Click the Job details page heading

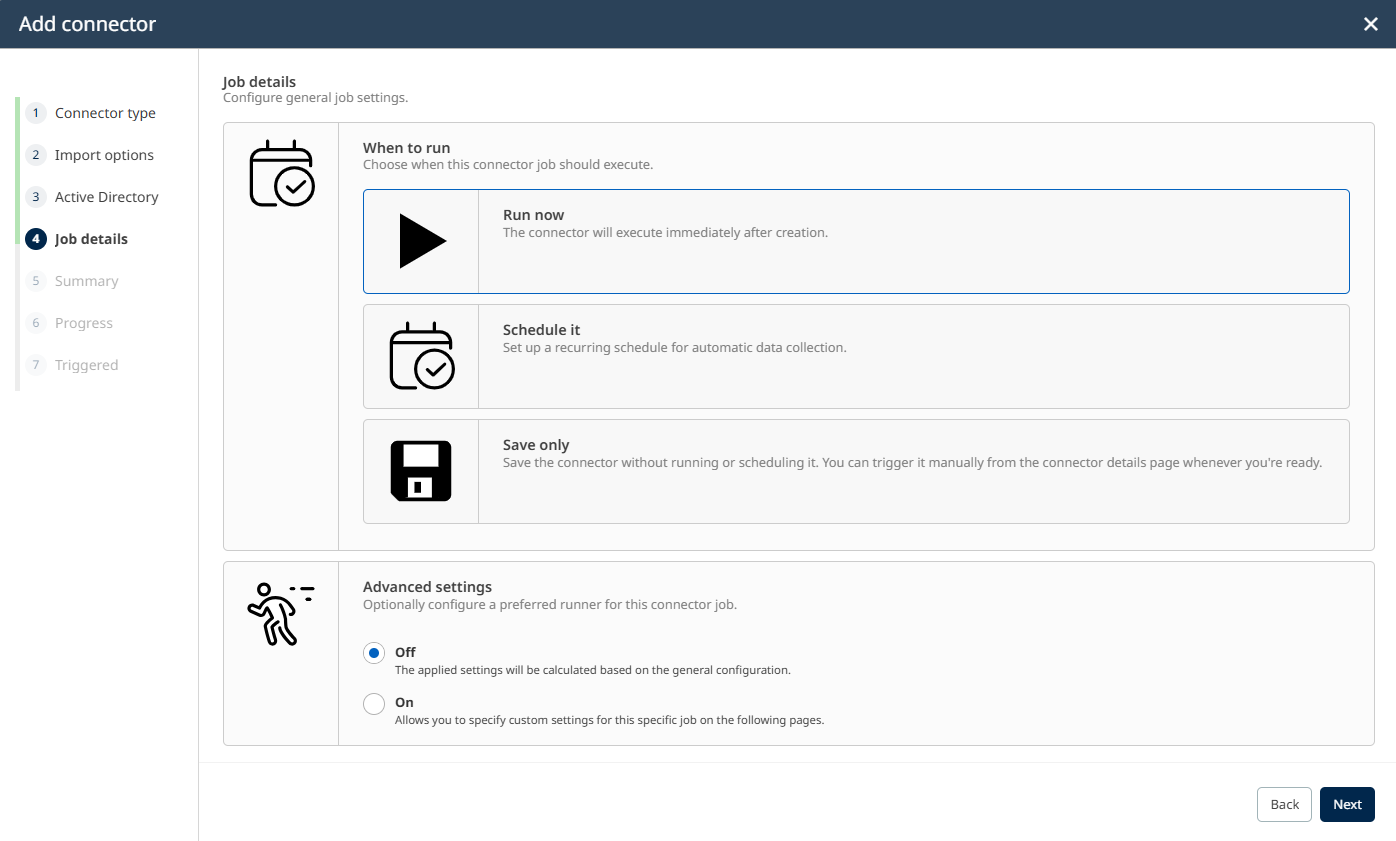[259, 81]
